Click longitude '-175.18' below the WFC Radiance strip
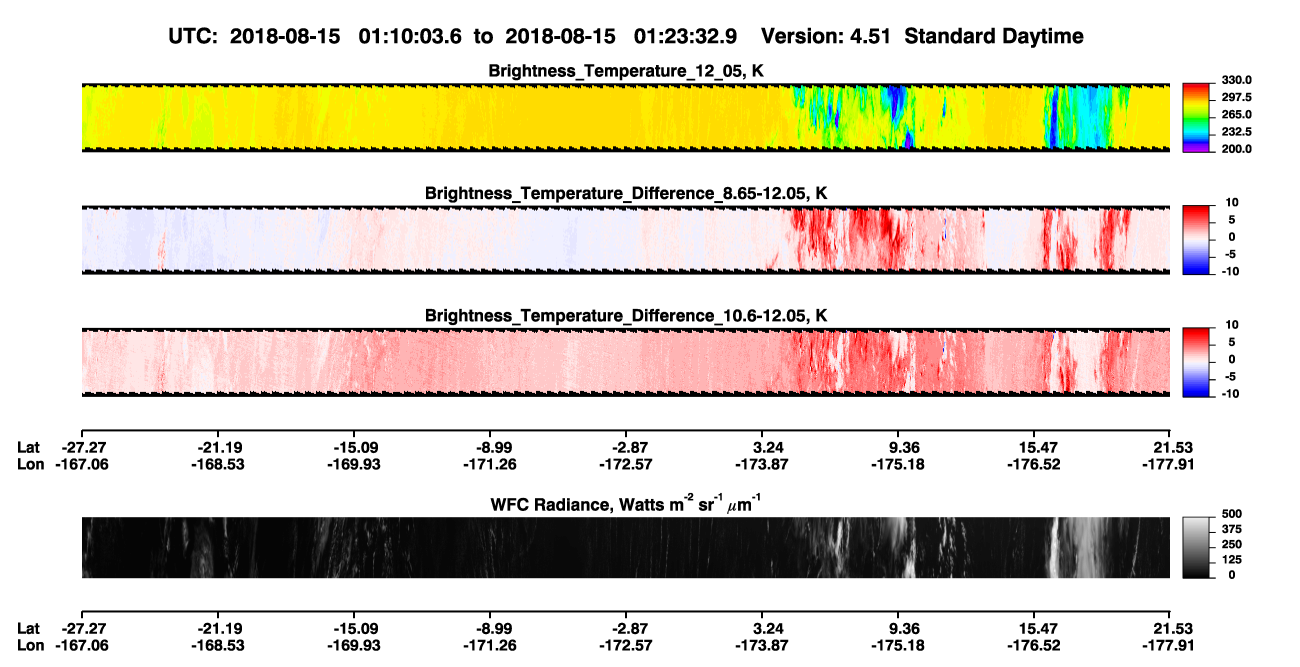This screenshot has height=667, width=1300. click(898, 646)
